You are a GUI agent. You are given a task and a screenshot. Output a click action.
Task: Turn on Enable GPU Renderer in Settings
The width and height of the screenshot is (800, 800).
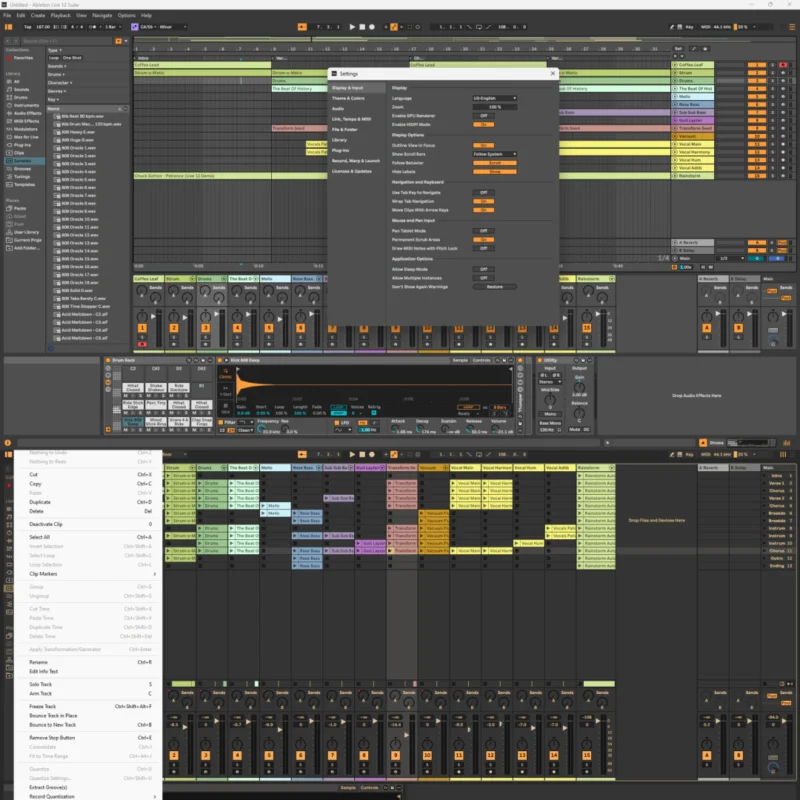483,115
